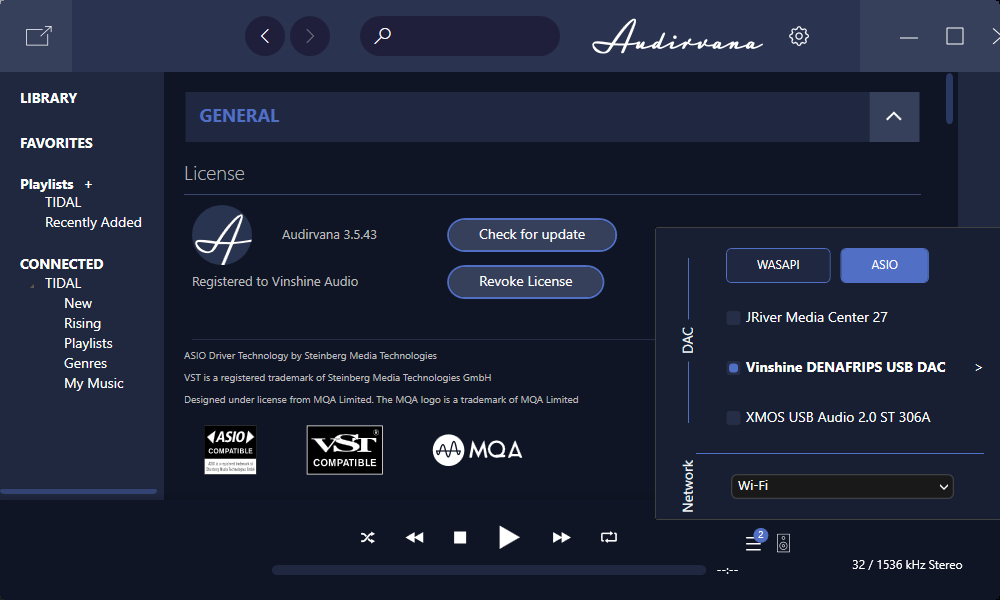This screenshot has height=600, width=1000.
Task: Click Registered to Vinshine Audio text
Action: click(x=275, y=282)
